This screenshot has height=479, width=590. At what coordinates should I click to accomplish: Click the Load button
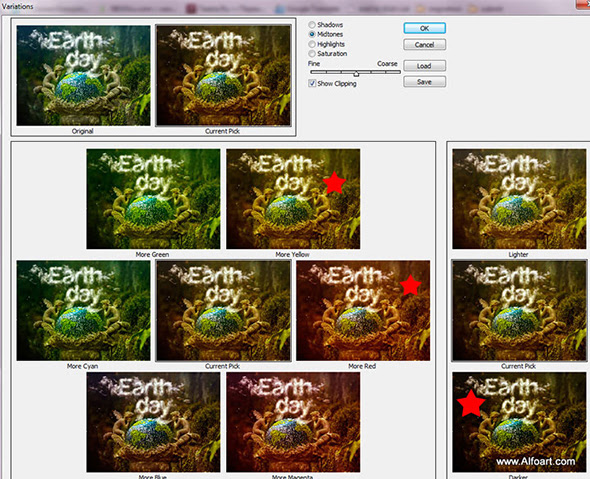click(424, 66)
